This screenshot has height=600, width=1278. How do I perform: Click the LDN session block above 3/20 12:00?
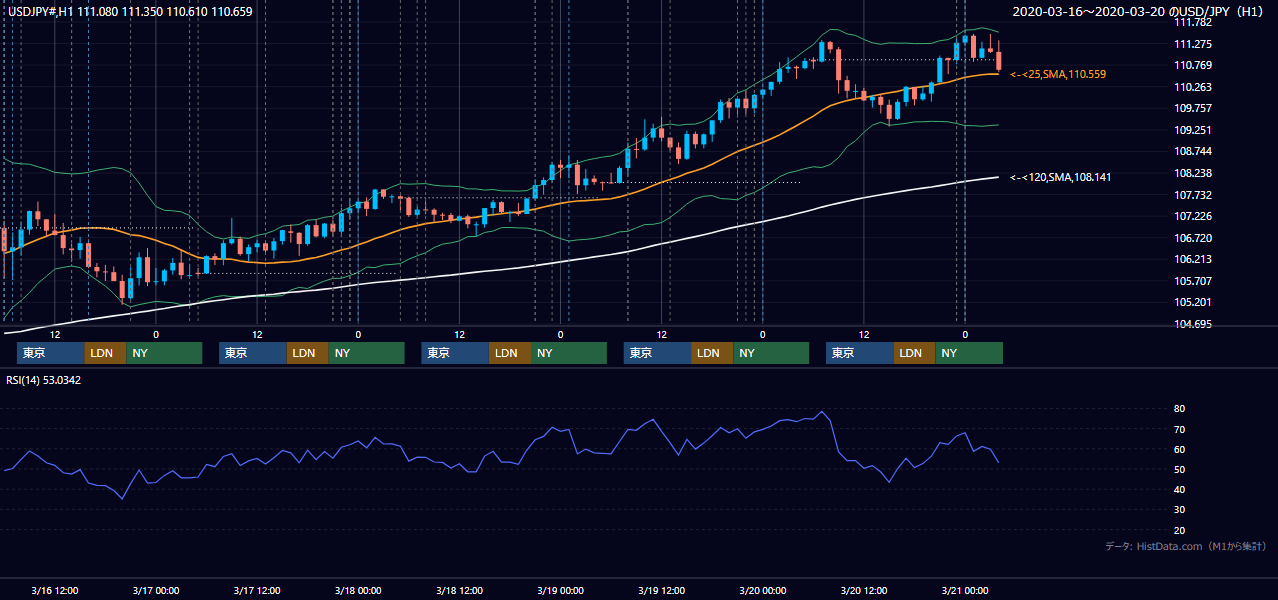pyautogui.click(x=914, y=353)
